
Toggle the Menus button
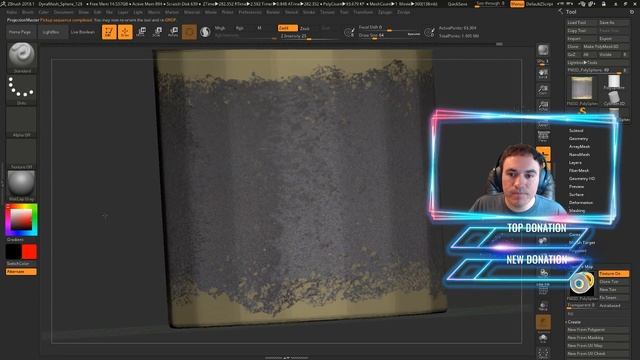[517, 4]
